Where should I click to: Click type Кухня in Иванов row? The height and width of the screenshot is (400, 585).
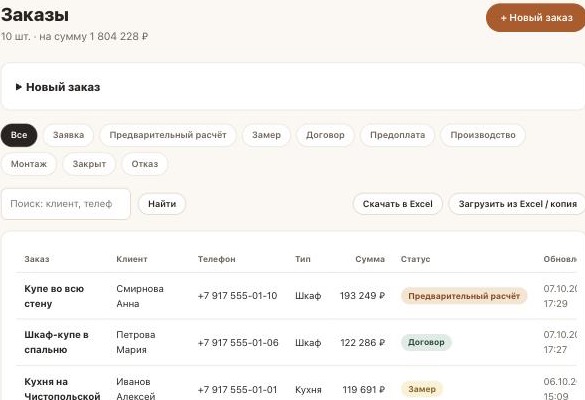pyautogui.click(x=308, y=390)
